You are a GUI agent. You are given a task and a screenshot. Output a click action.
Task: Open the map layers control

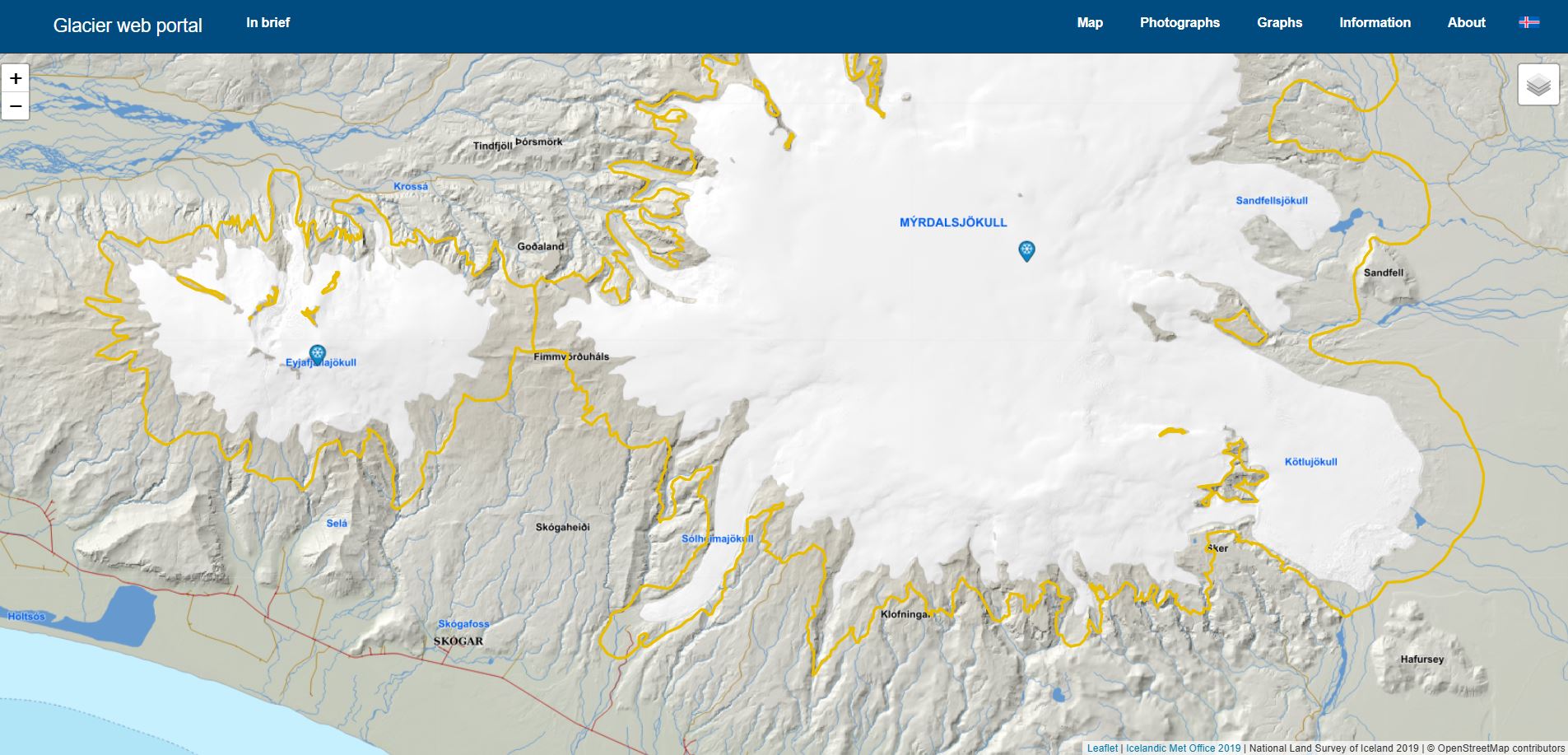(1538, 85)
